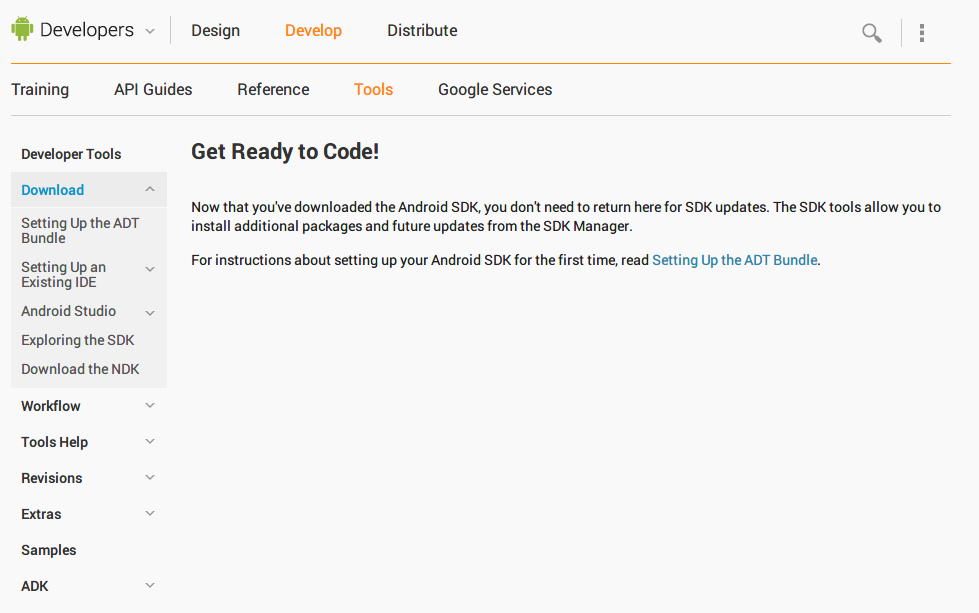Expand the Developers dropdown arrow

pyautogui.click(x=150, y=31)
